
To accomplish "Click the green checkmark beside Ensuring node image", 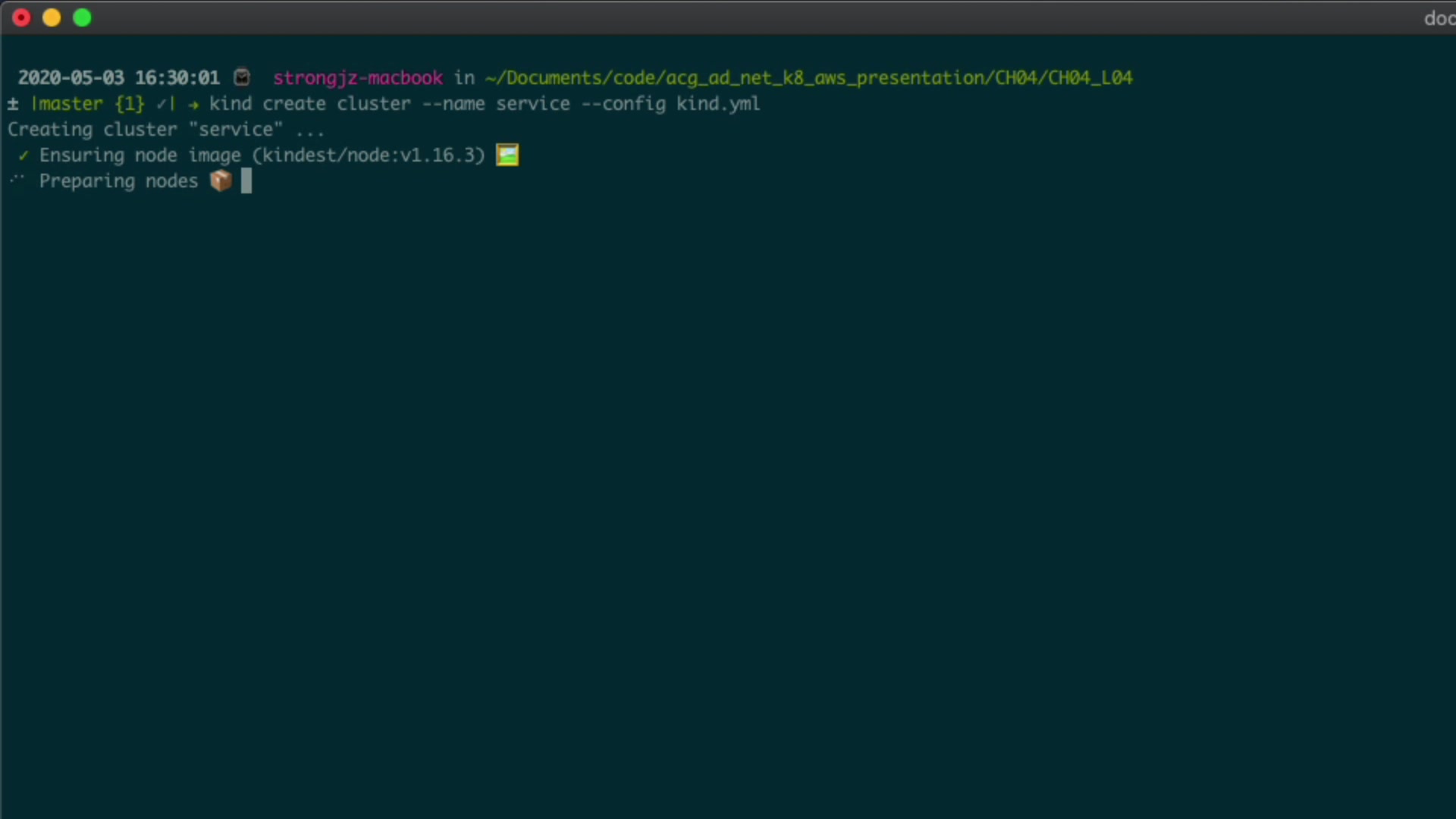I will [x=24, y=155].
